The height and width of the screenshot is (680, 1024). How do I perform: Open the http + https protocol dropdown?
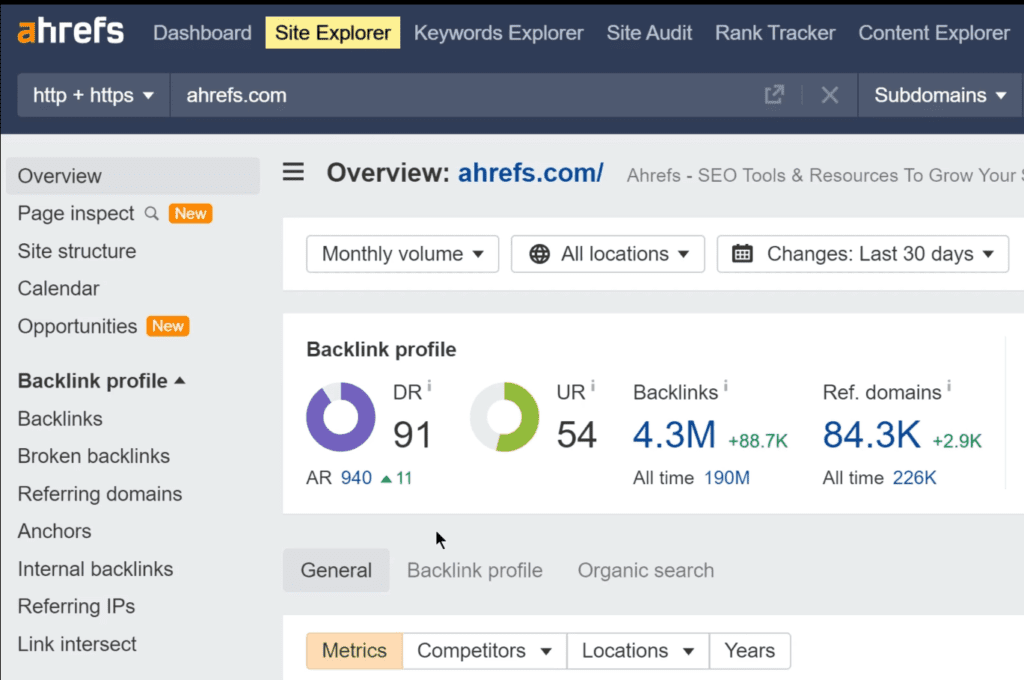point(93,95)
